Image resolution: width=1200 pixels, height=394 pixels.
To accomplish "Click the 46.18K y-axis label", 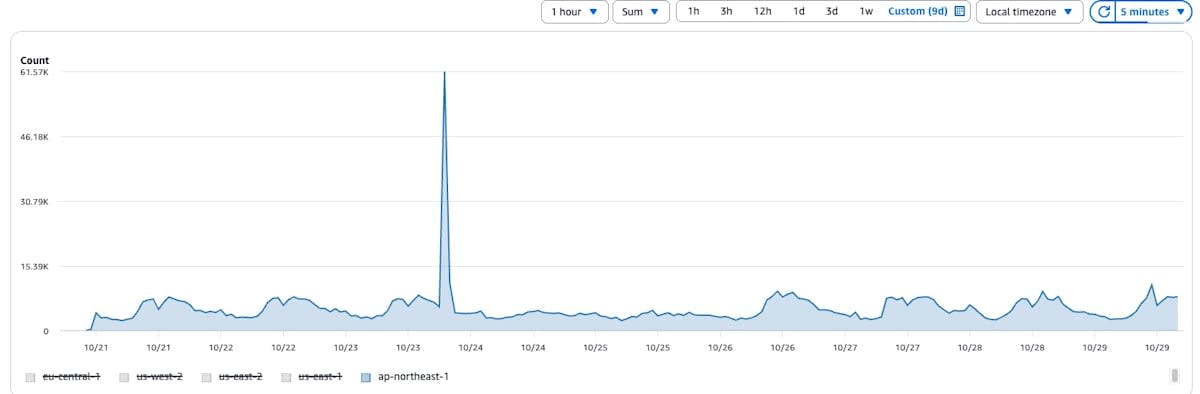I will click(35, 137).
